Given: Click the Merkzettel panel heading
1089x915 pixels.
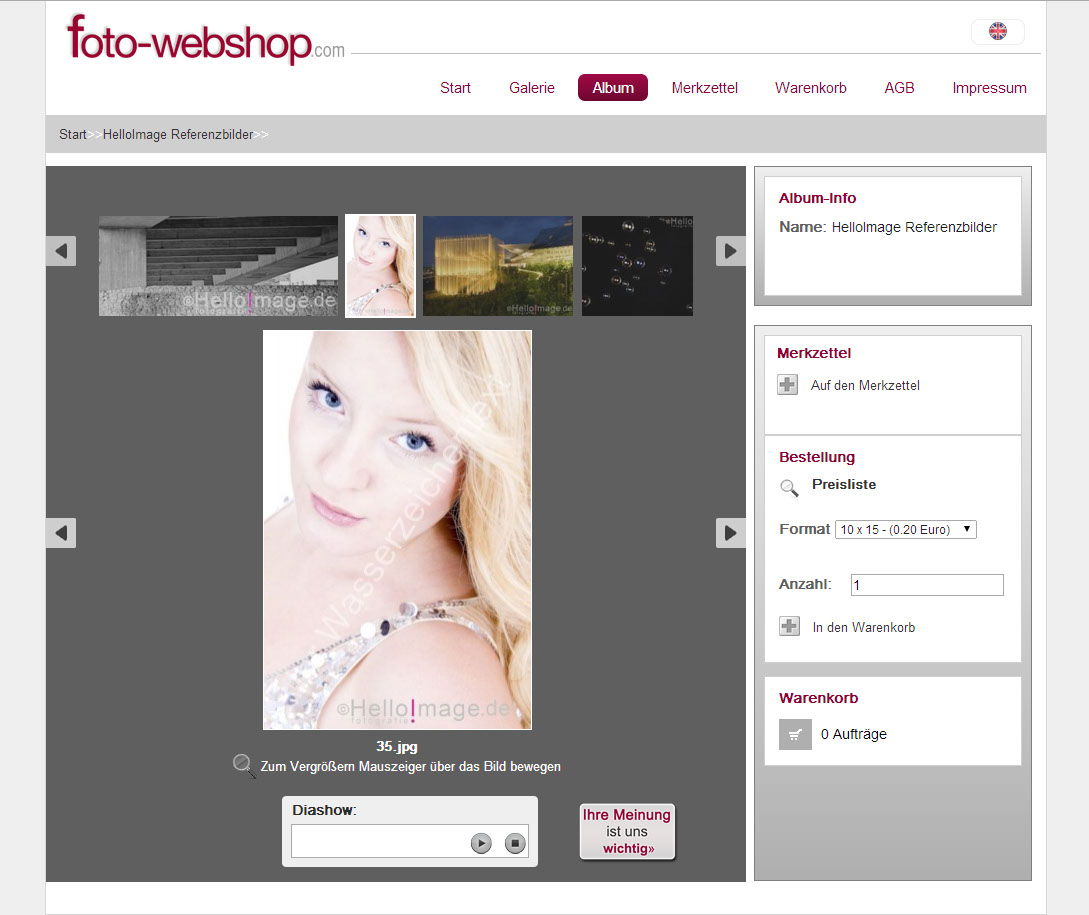Looking at the screenshot, I should click(x=814, y=353).
